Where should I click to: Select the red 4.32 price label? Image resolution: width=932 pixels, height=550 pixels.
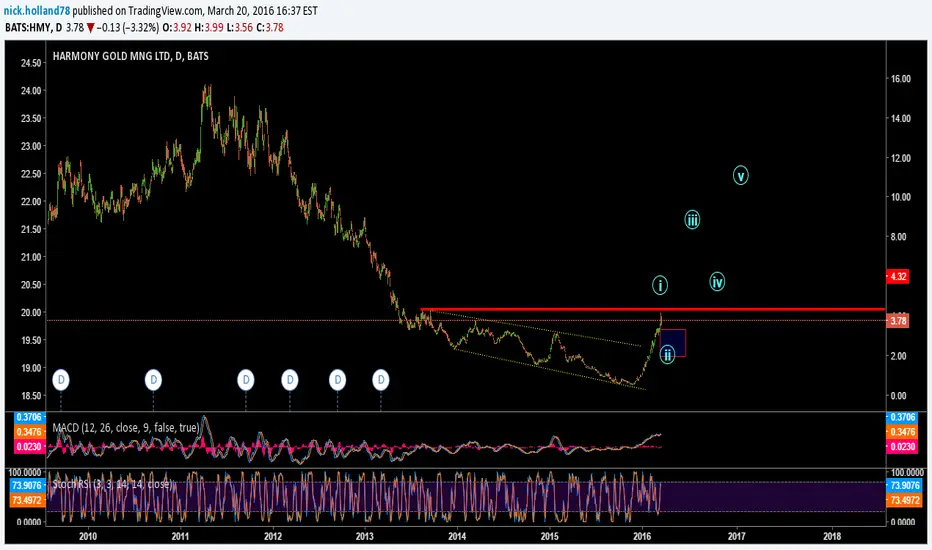point(898,276)
